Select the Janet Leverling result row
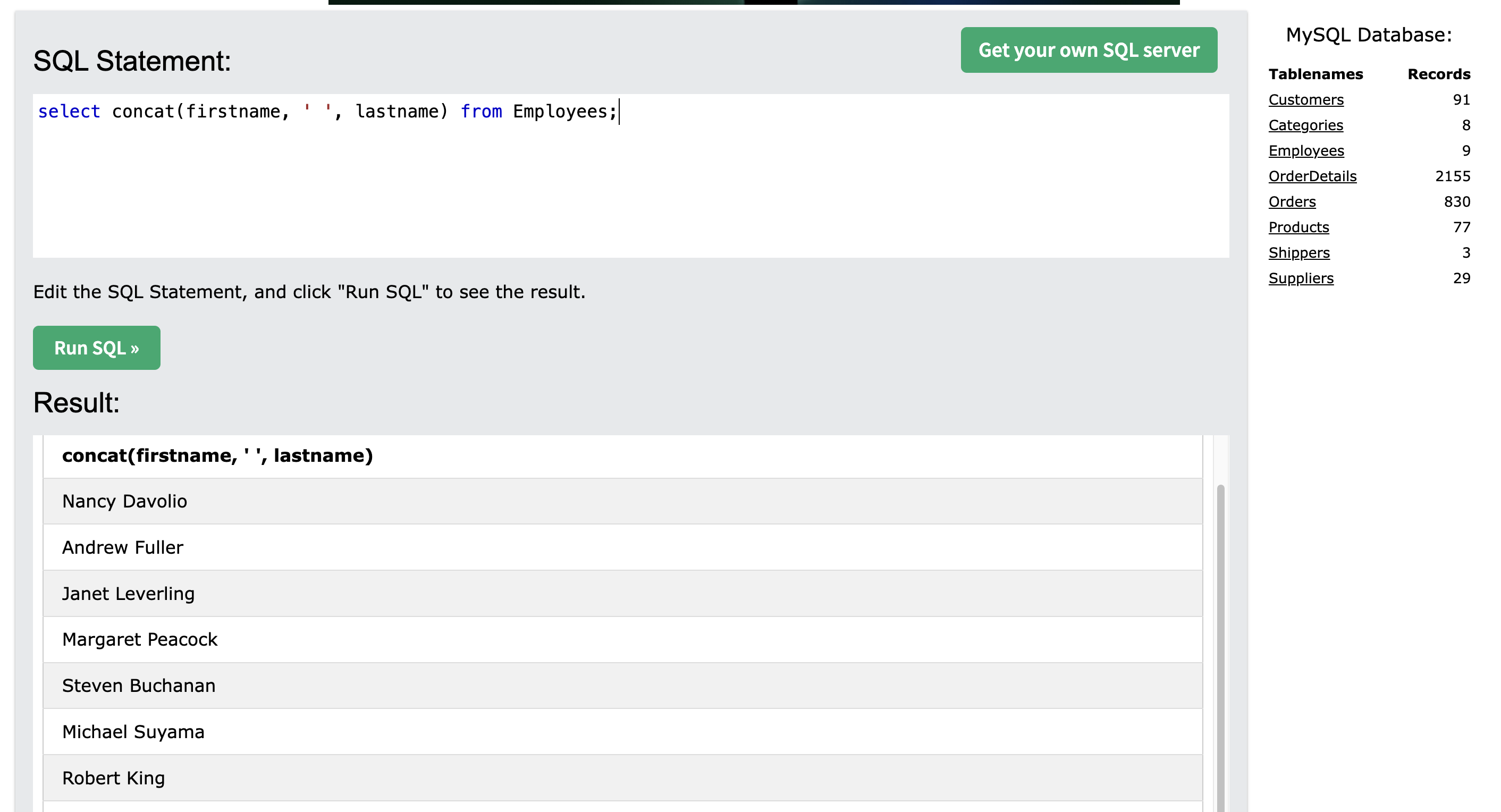Screen dimensions: 1501x812 coord(622,594)
